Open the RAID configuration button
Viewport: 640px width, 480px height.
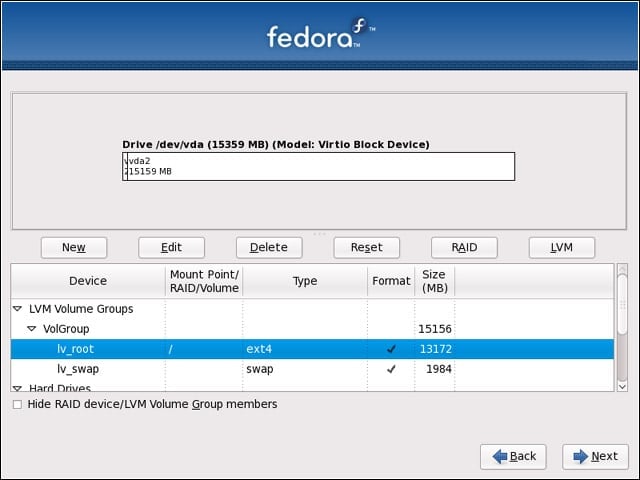464,247
